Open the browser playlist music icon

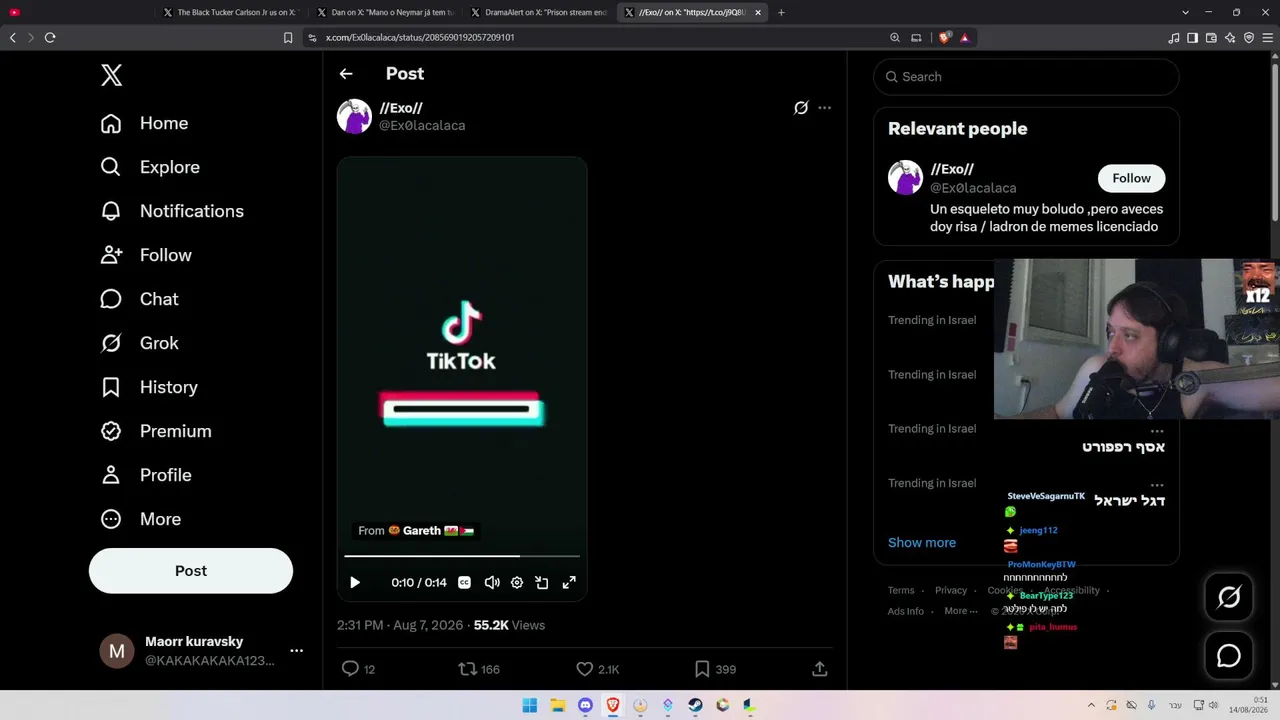coord(1174,38)
